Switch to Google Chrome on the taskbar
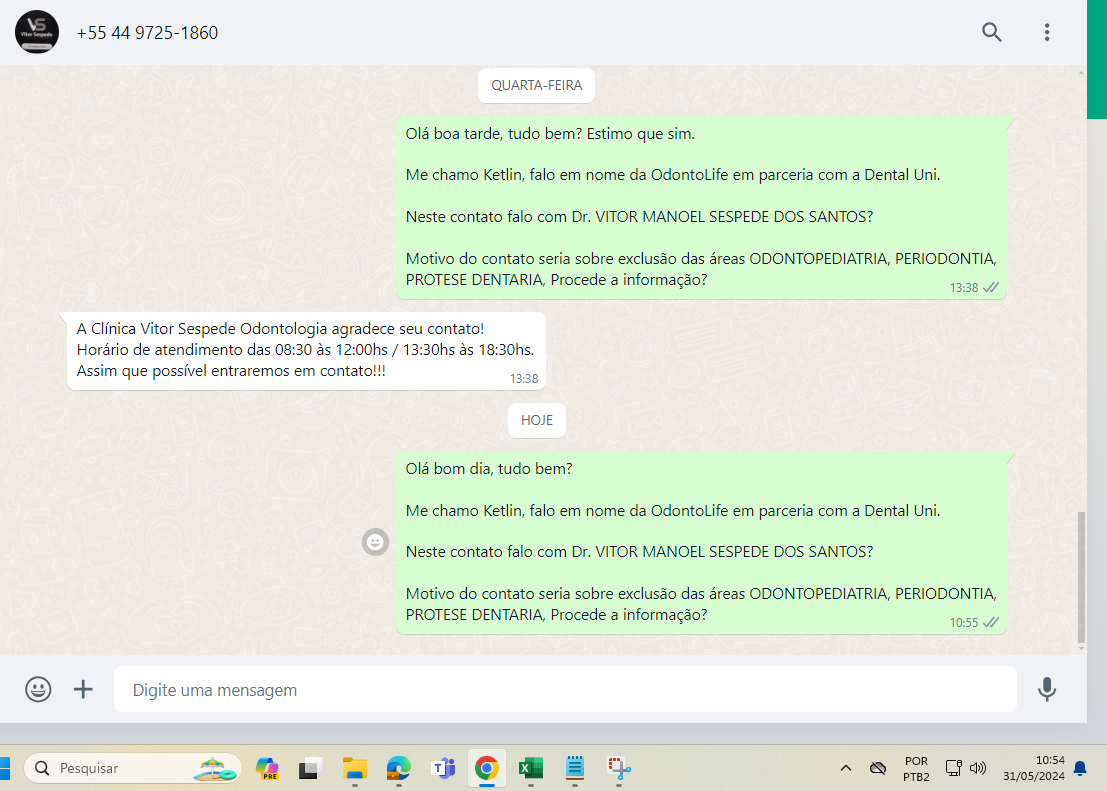Image resolution: width=1107 pixels, height=791 pixels. 486,768
